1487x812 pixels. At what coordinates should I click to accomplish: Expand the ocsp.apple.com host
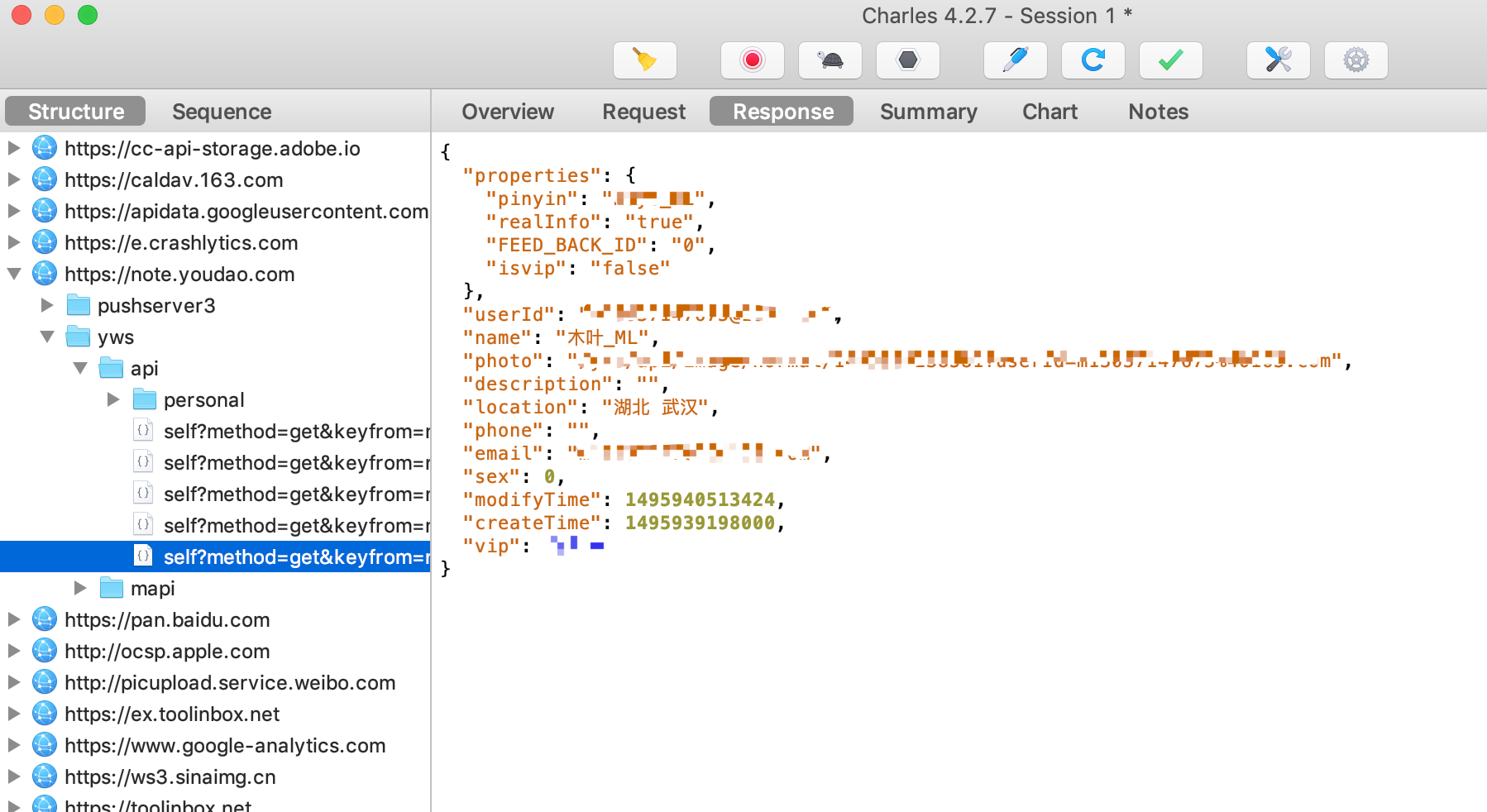[x=14, y=651]
